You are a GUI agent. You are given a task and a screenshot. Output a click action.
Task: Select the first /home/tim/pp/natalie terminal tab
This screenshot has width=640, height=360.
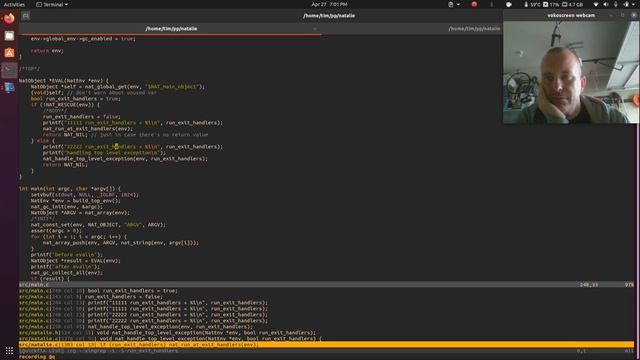coord(171,29)
